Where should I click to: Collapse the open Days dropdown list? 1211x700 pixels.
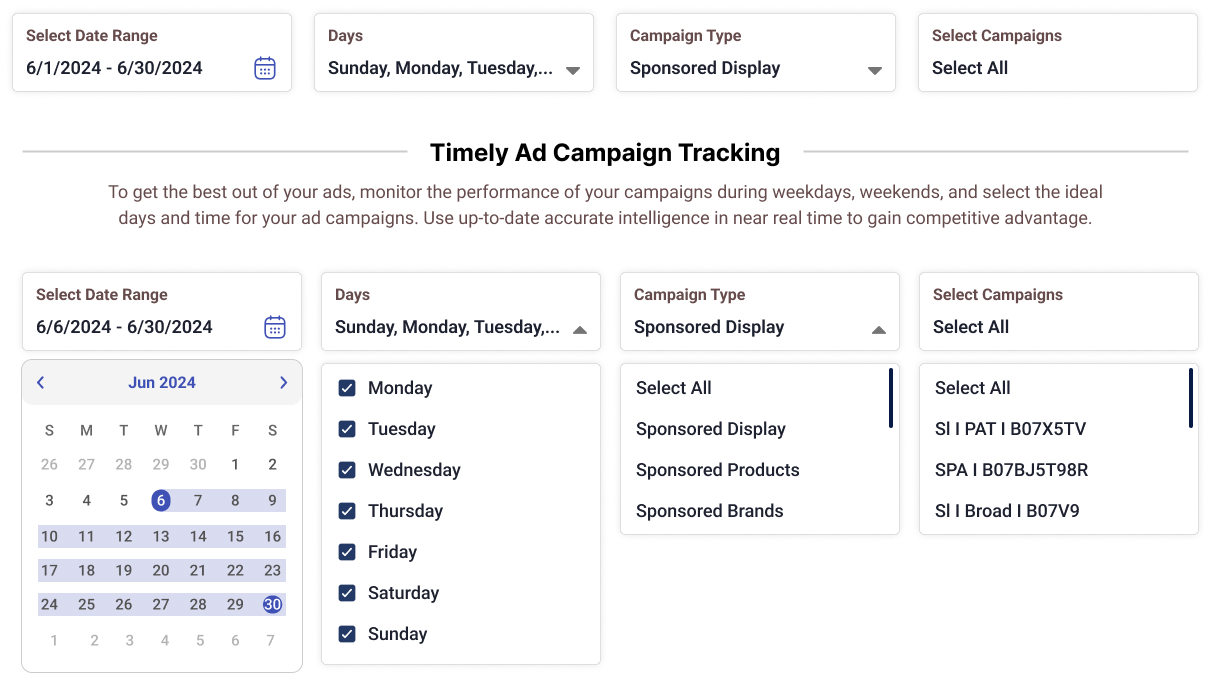(579, 330)
